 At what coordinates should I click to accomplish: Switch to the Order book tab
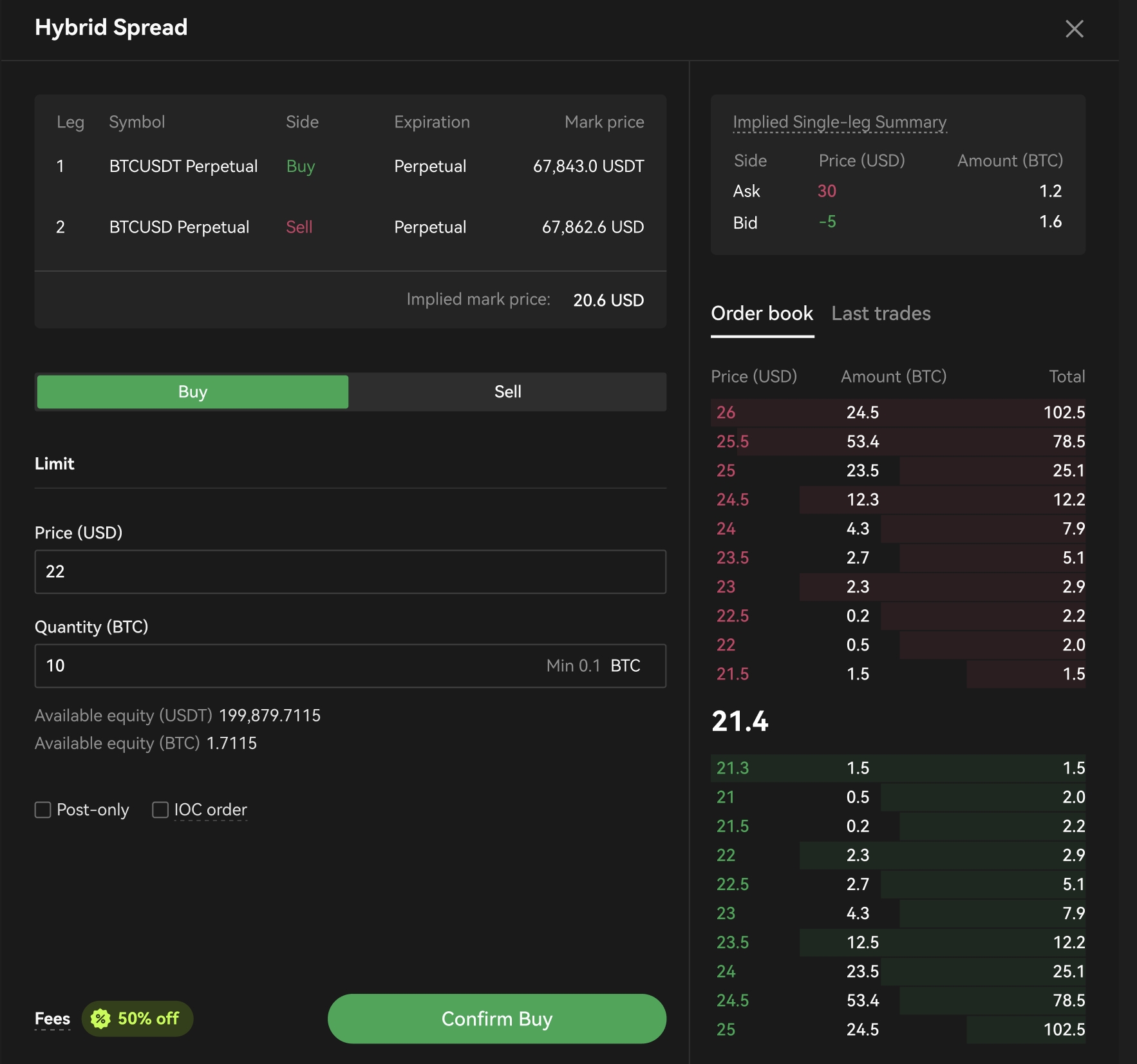point(762,314)
